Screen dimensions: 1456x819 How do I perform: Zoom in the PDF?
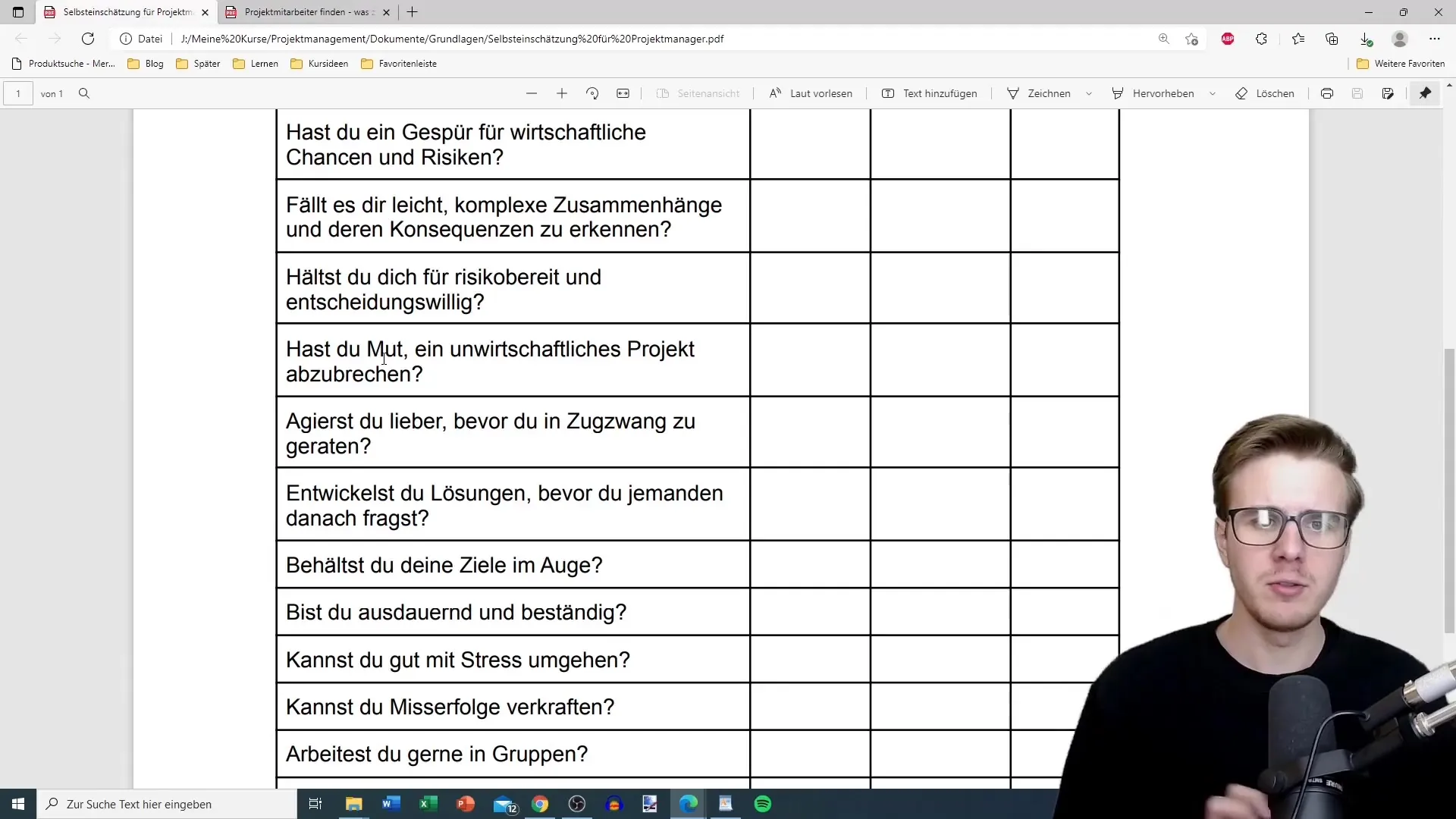click(x=562, y=93)
